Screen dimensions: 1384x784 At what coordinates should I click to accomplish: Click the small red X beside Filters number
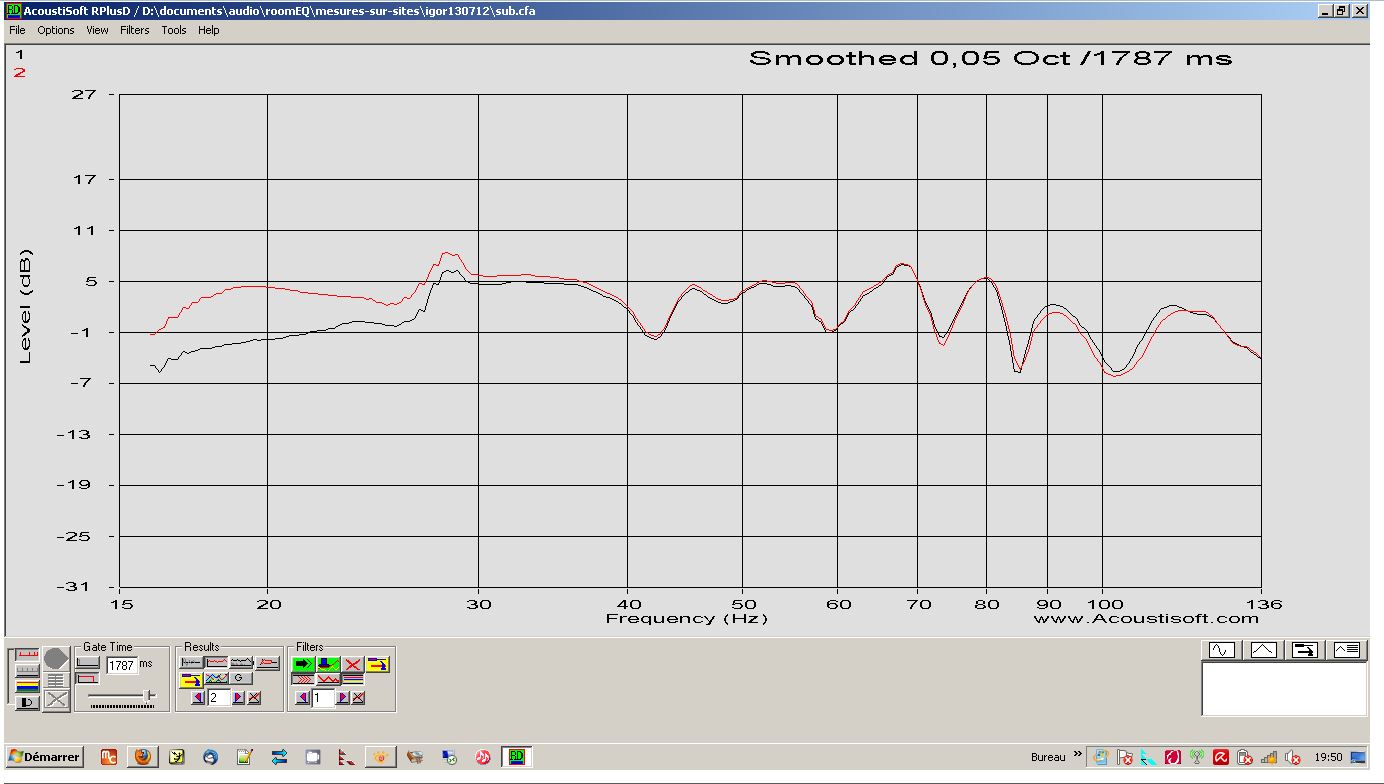(x=358, y=698)
